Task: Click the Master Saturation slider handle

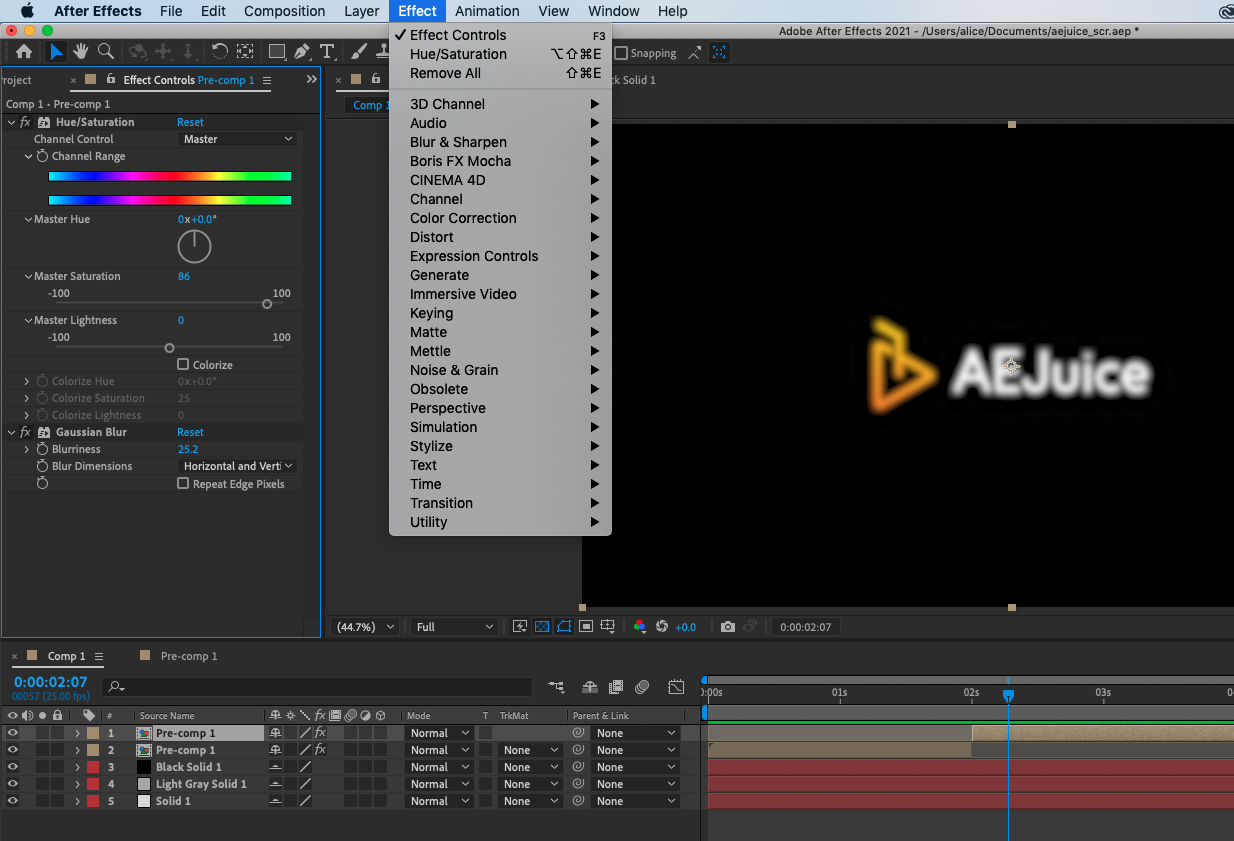Action: [267, 304]
